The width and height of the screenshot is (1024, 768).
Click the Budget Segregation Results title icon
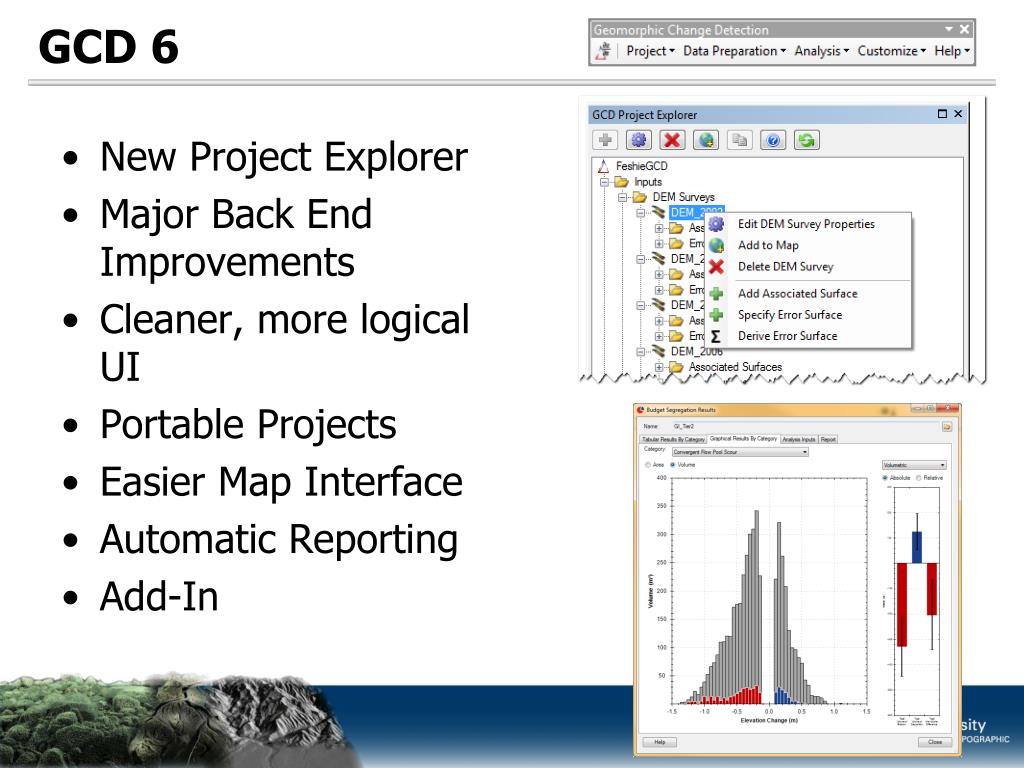coord(641,409)
